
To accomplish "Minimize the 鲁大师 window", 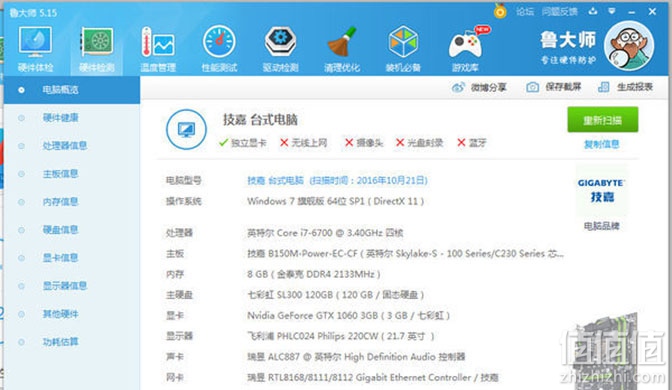I will (x=631, y=12).
